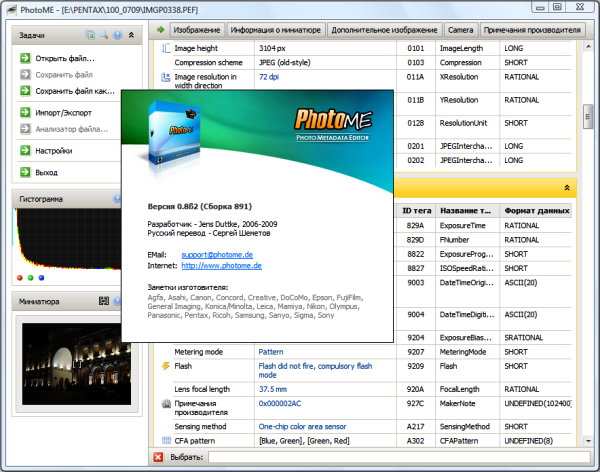The width and height of the screenshot is (600, 472).
Task: Click the Lens focal length label
Action: (202, 389)
